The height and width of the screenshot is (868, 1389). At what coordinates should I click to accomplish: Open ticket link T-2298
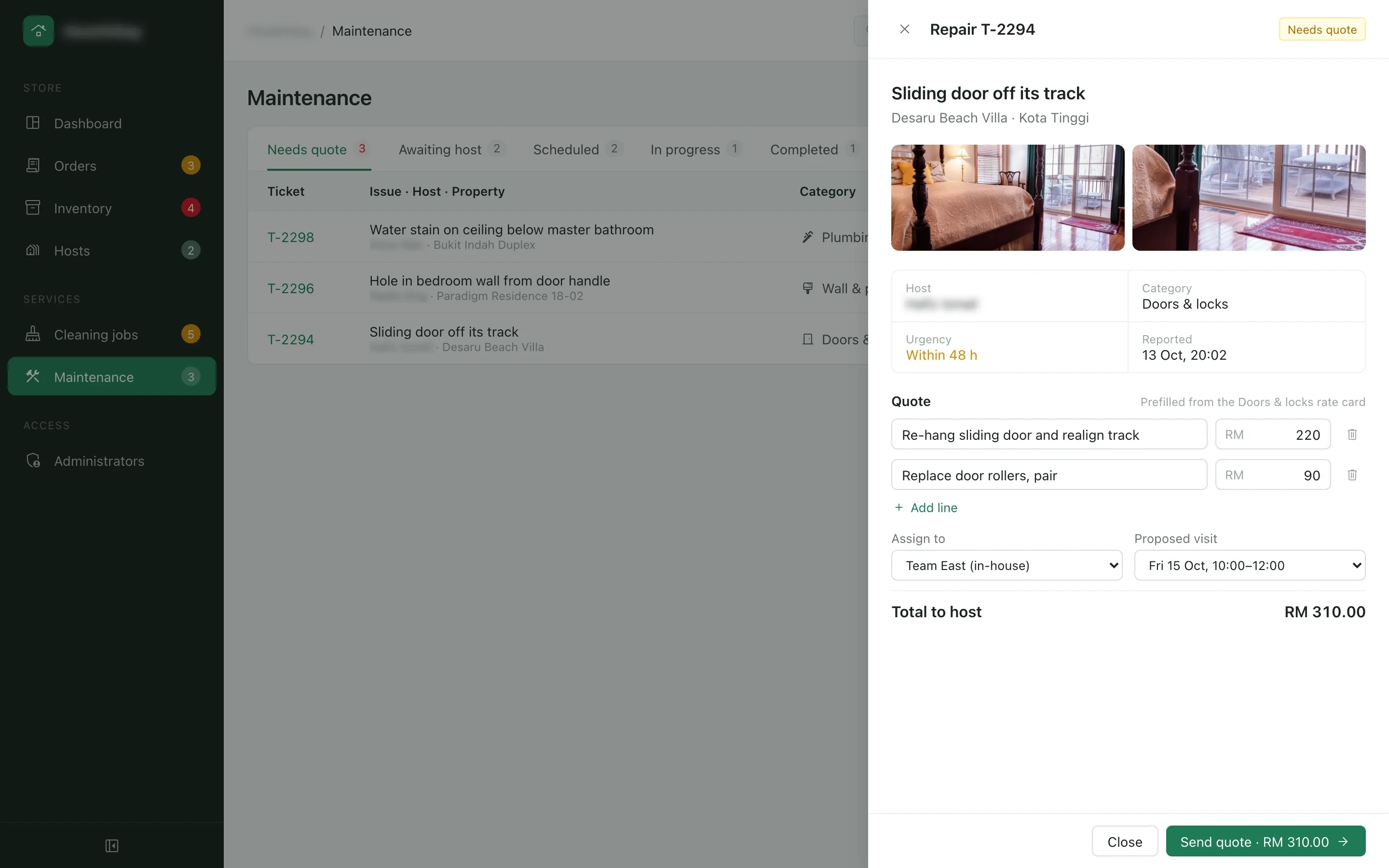(x=290, y=237)
